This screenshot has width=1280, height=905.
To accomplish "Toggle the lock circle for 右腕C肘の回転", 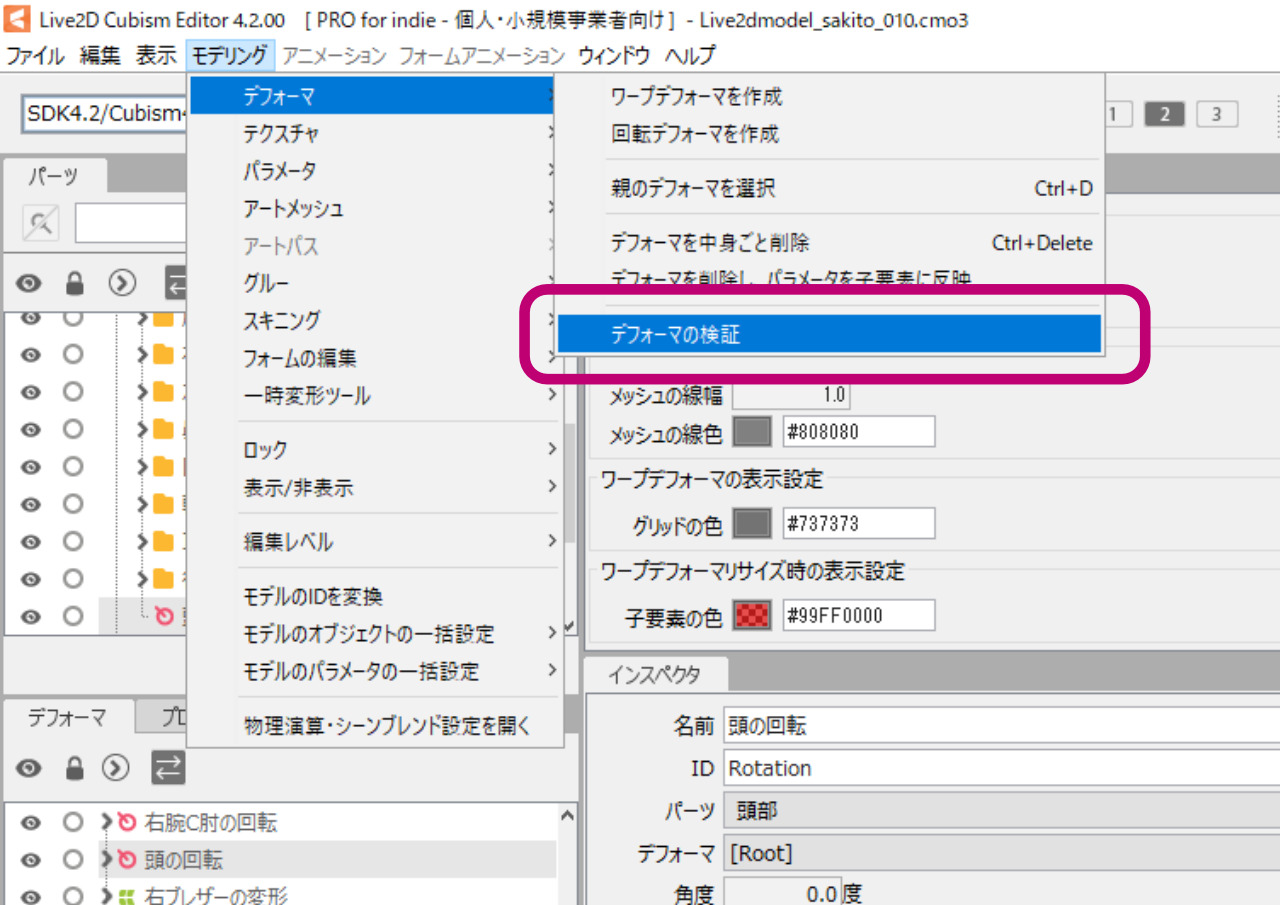I will (73, 823).
